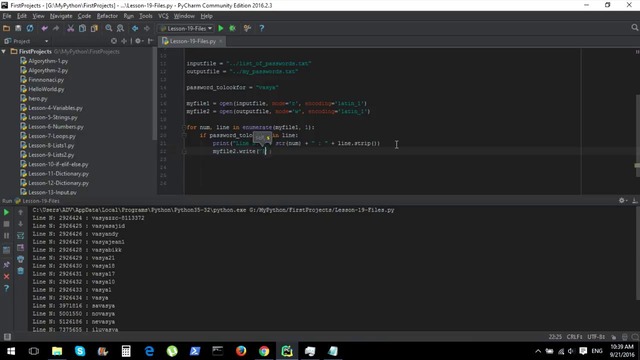Click the UTF-8 encoding in status bar

coord(596,337)
